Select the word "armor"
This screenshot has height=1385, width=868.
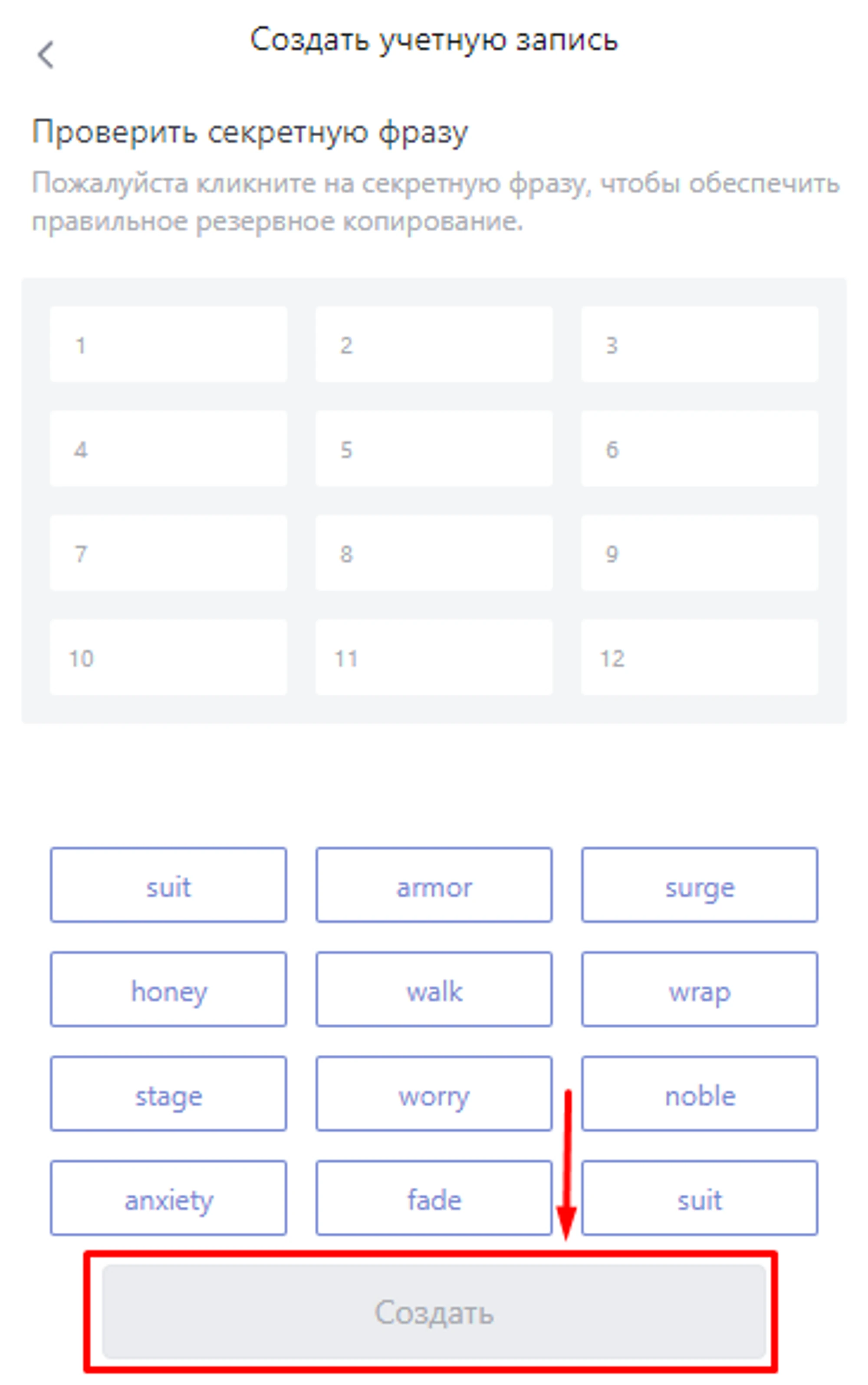[x=434, y=888]
